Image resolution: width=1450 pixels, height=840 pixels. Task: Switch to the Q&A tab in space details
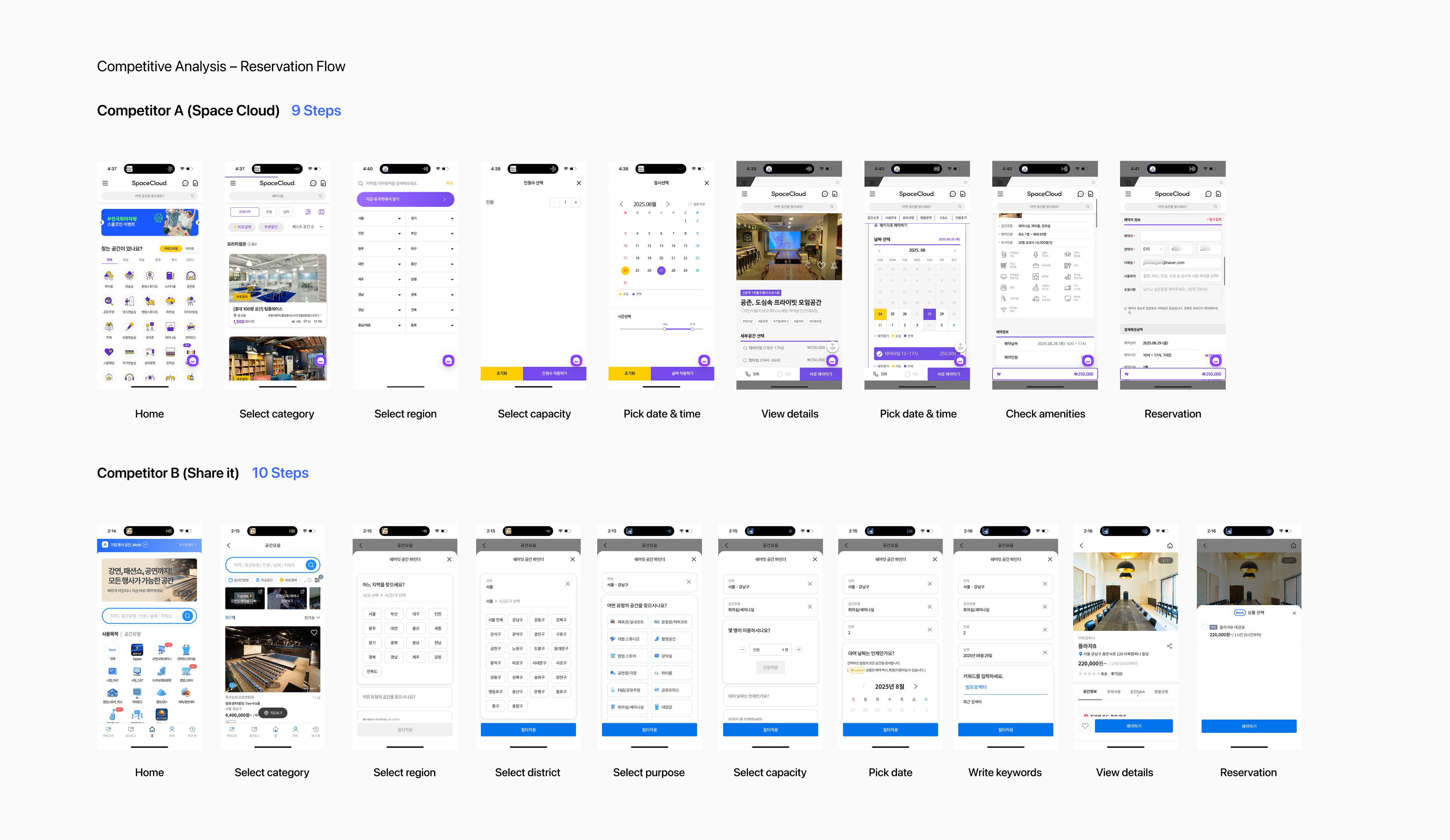(x=943, y=218)
